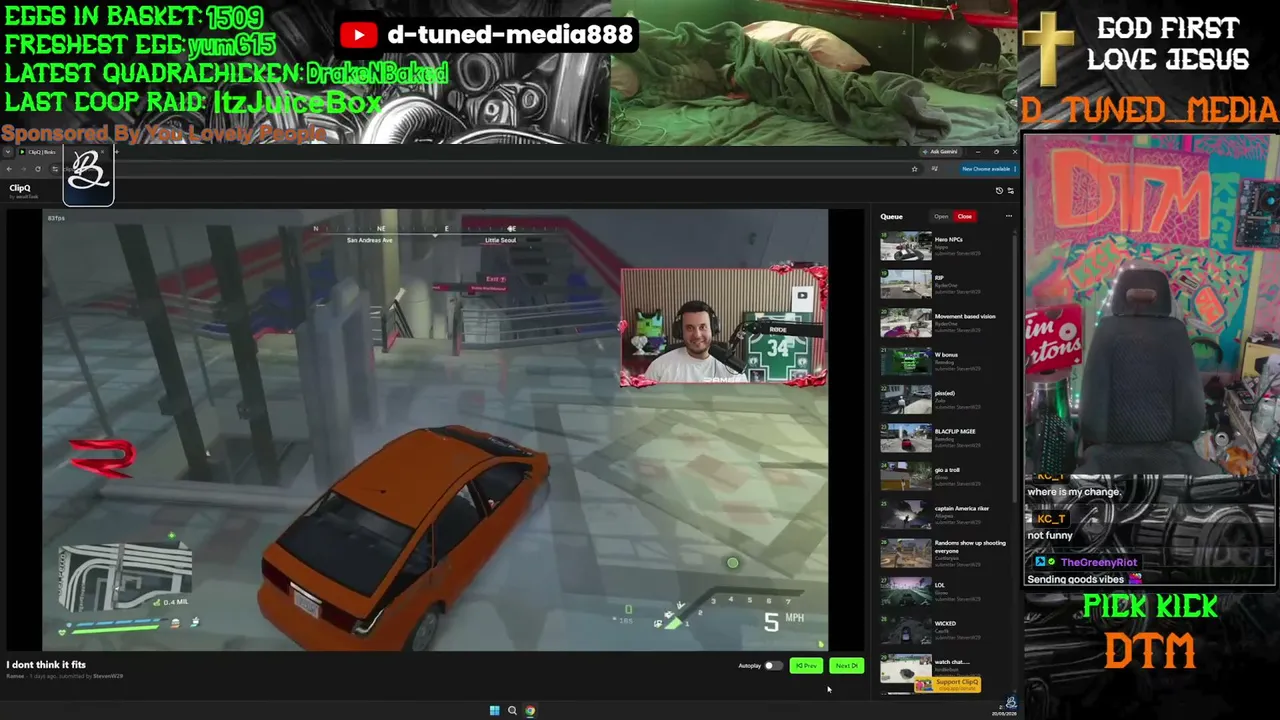Open Windows taskbar search
The image size is (1280, 720).
(512, 711)
